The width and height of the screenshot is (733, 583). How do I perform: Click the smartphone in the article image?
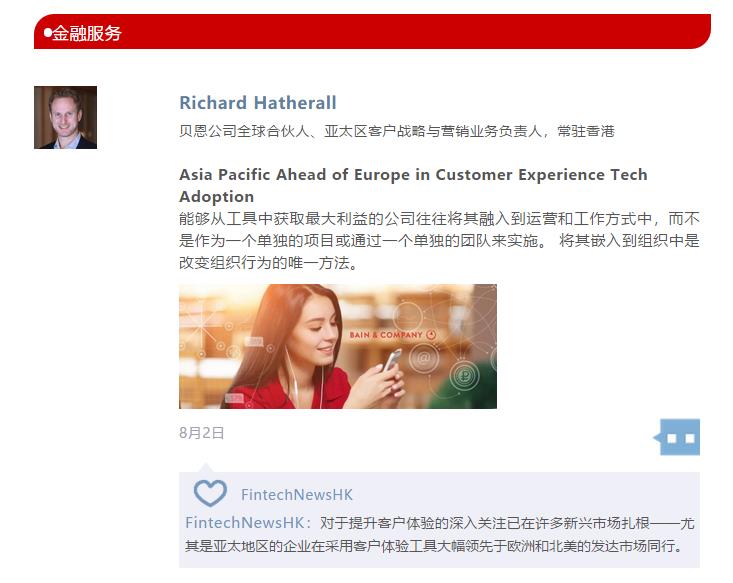(x=392, y=360)
